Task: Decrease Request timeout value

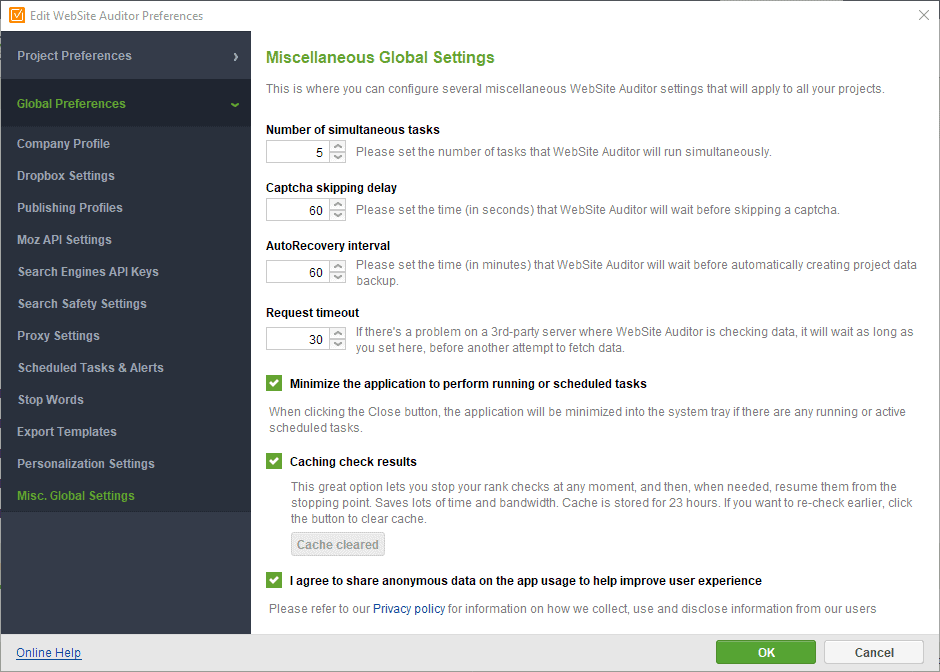Action: pyautogui.click(x=338, y=344)
